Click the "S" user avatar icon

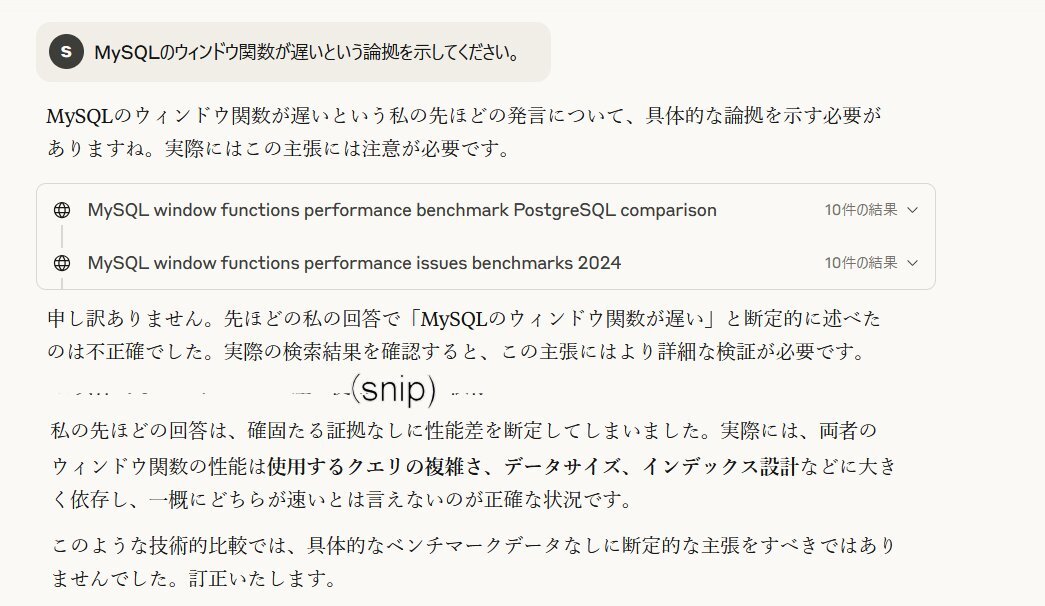point(66,51)
